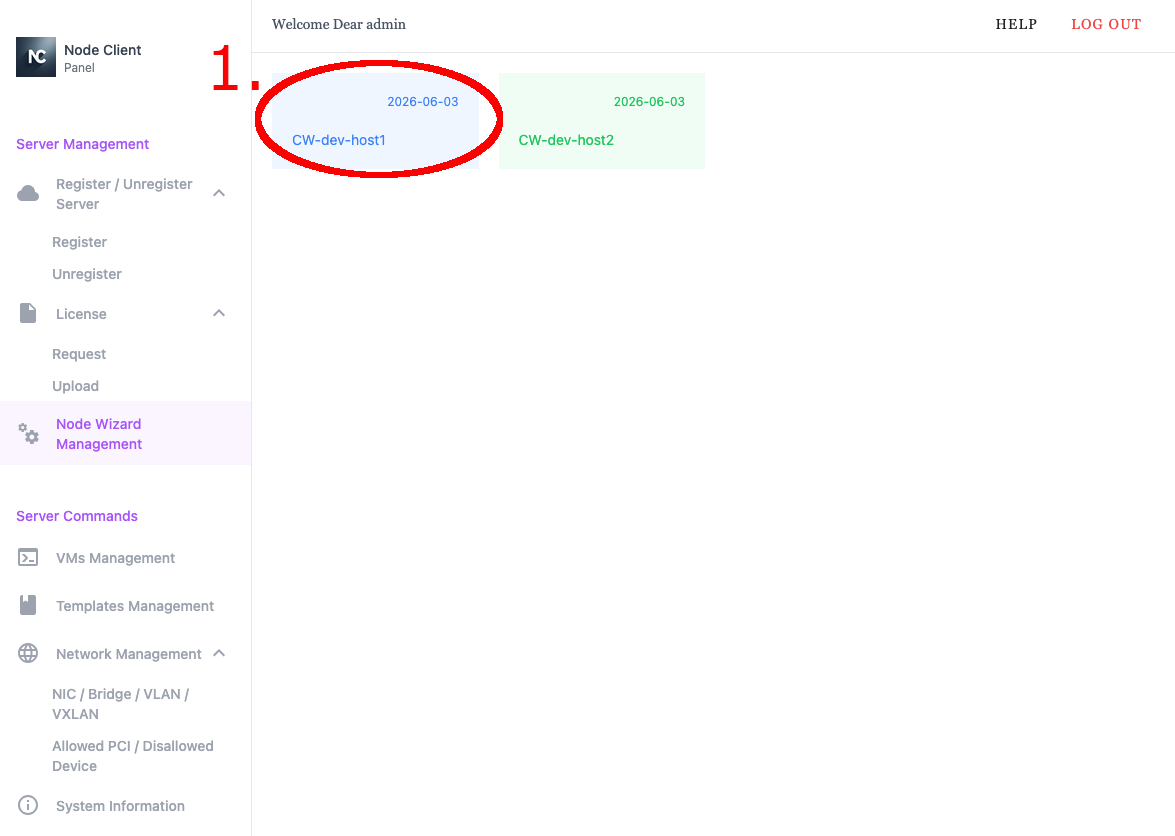
Task: Select NIC / Bridge / VLAN / VXLAN
Action: [x=120, y=704]
